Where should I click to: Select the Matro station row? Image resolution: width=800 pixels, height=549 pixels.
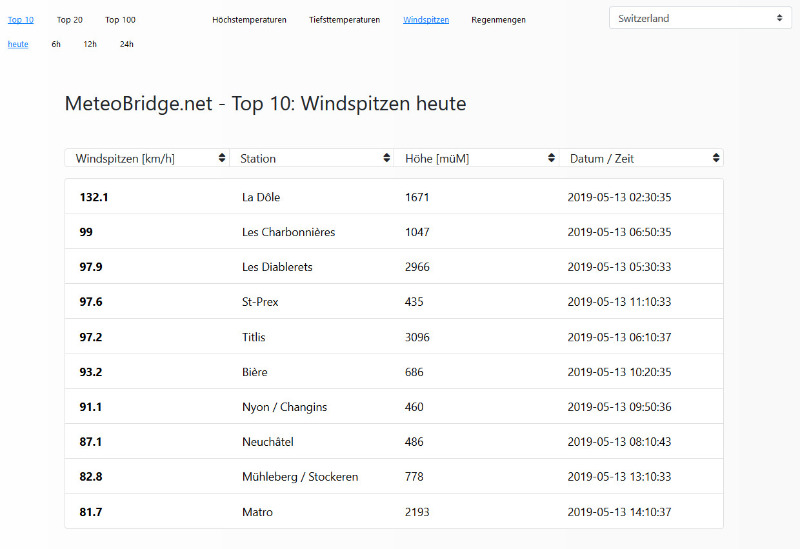tap(257, 512)
